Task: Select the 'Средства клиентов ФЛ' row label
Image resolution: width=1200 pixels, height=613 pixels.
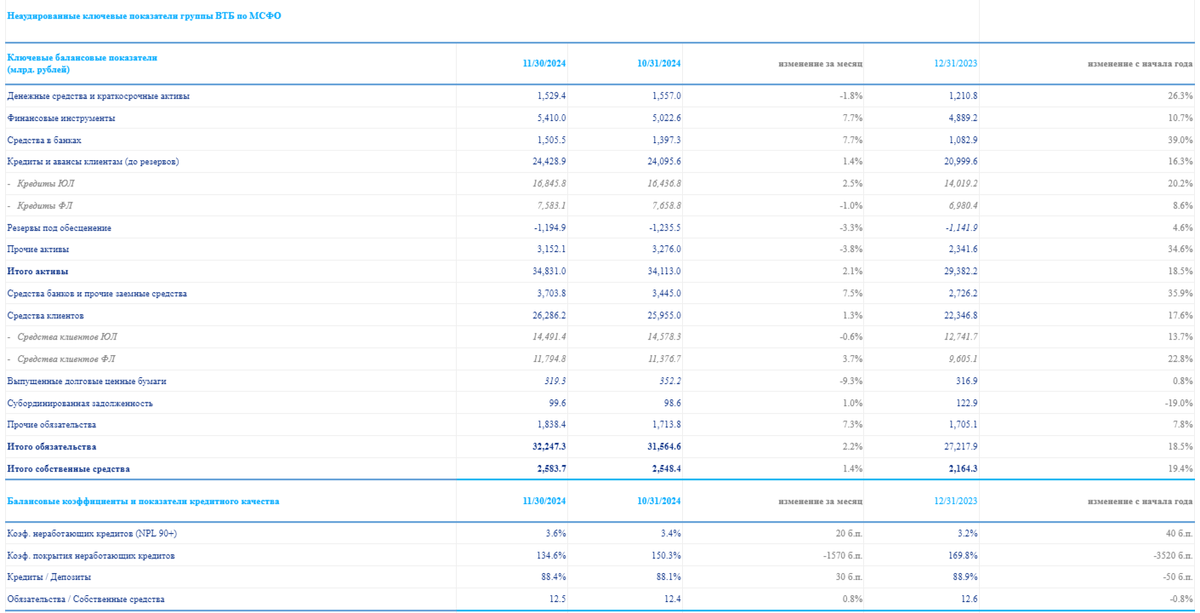Action: (x=66, y=359)
